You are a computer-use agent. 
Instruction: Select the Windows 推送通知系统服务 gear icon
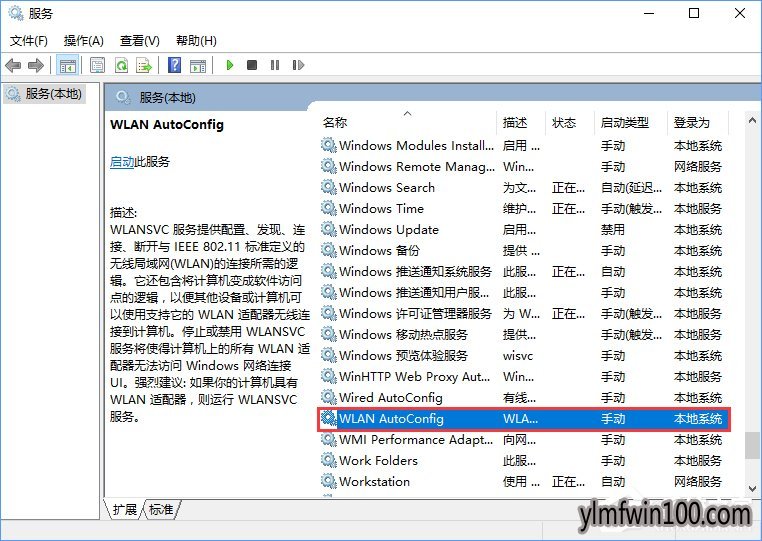click(x=329, y=271)
